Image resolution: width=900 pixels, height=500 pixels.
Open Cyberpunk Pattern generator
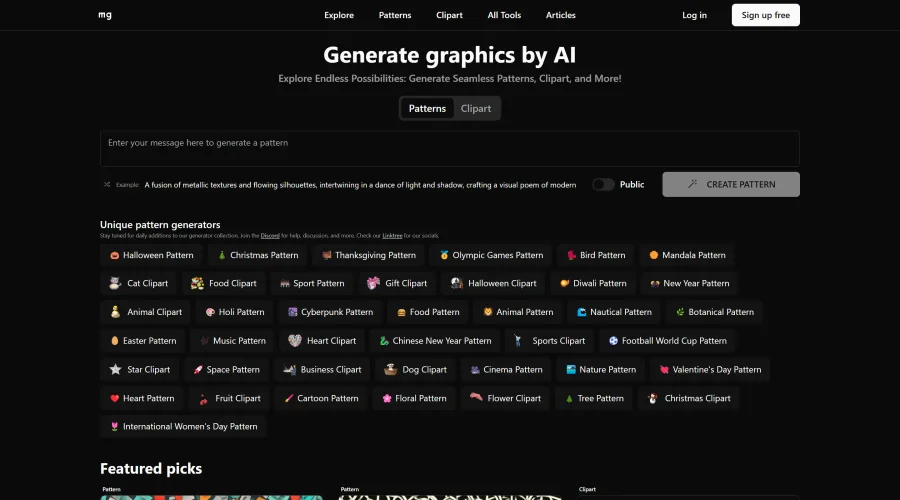point(330,312)
